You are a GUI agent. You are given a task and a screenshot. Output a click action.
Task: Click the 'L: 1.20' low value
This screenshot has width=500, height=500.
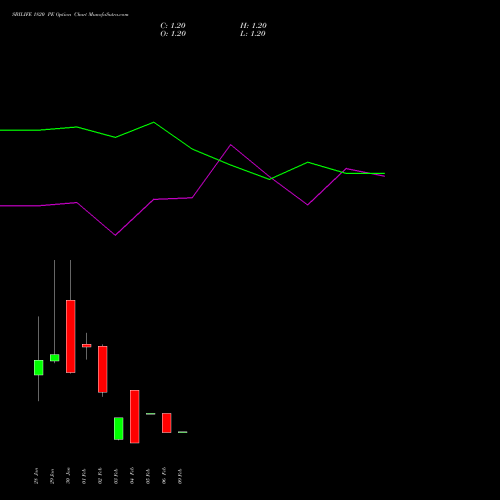coord(253,34)
